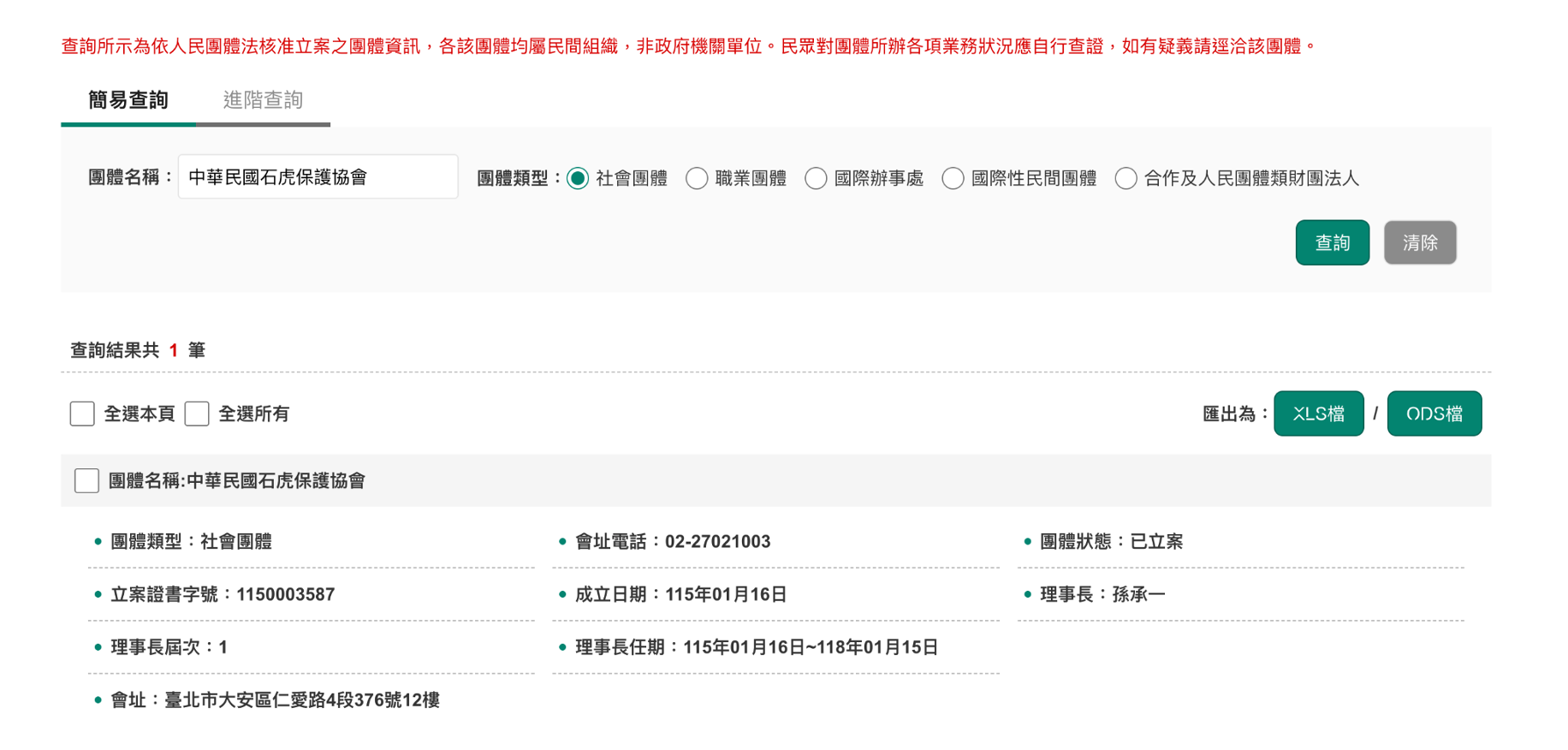Check the 中華民國石虎保護協會 result checkbox
This screenshot has height=750, width=1568.
click(x=86, y=481)
